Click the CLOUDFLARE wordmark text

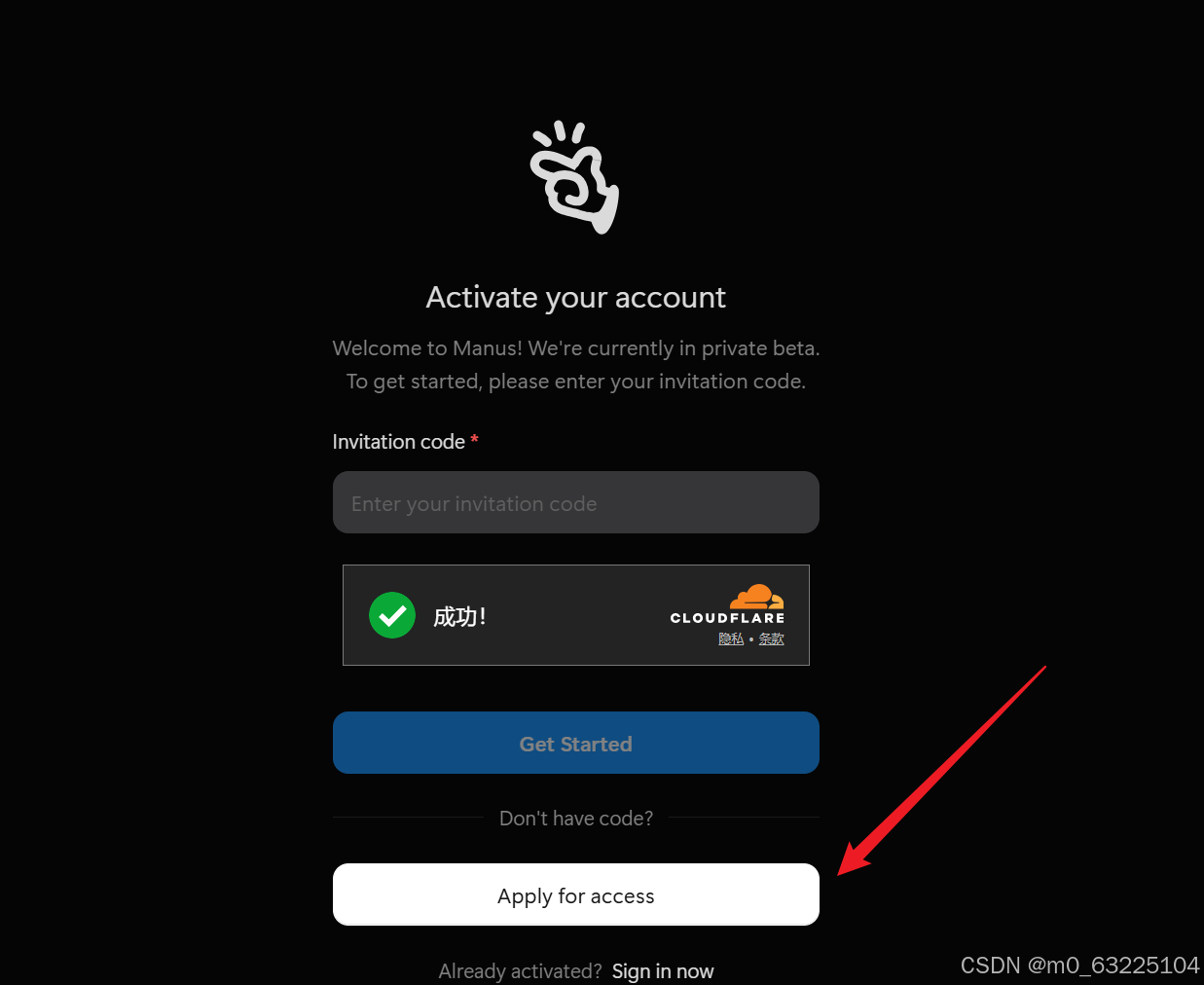click(x=727, y=618)
